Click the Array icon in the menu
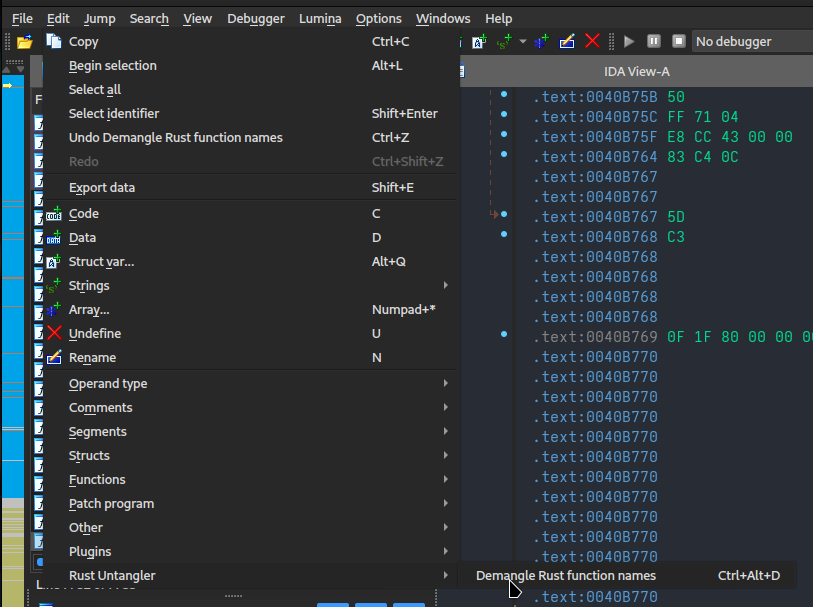This screenshot has height=607, width=813. [54, 309]
